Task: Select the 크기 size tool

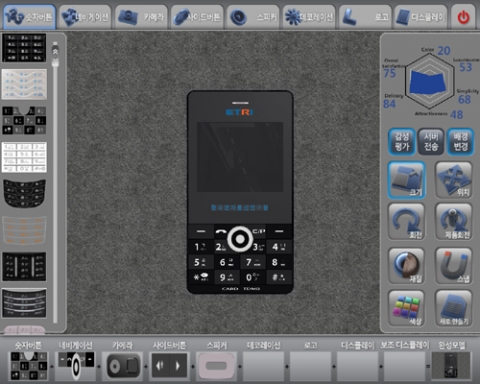Action: 406,180
